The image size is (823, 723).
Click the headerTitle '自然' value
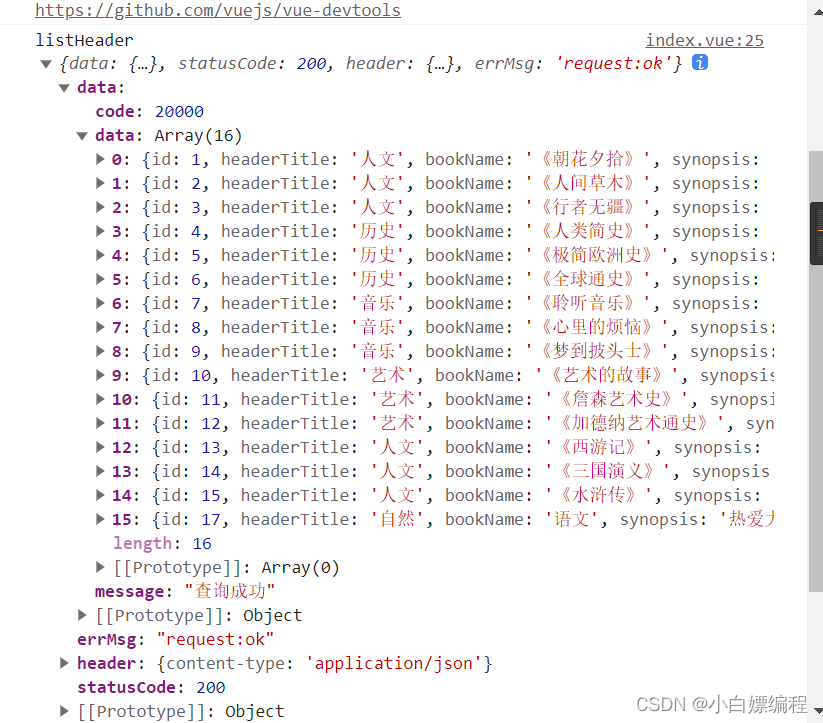pyautogui.click(x=397, y=519)
